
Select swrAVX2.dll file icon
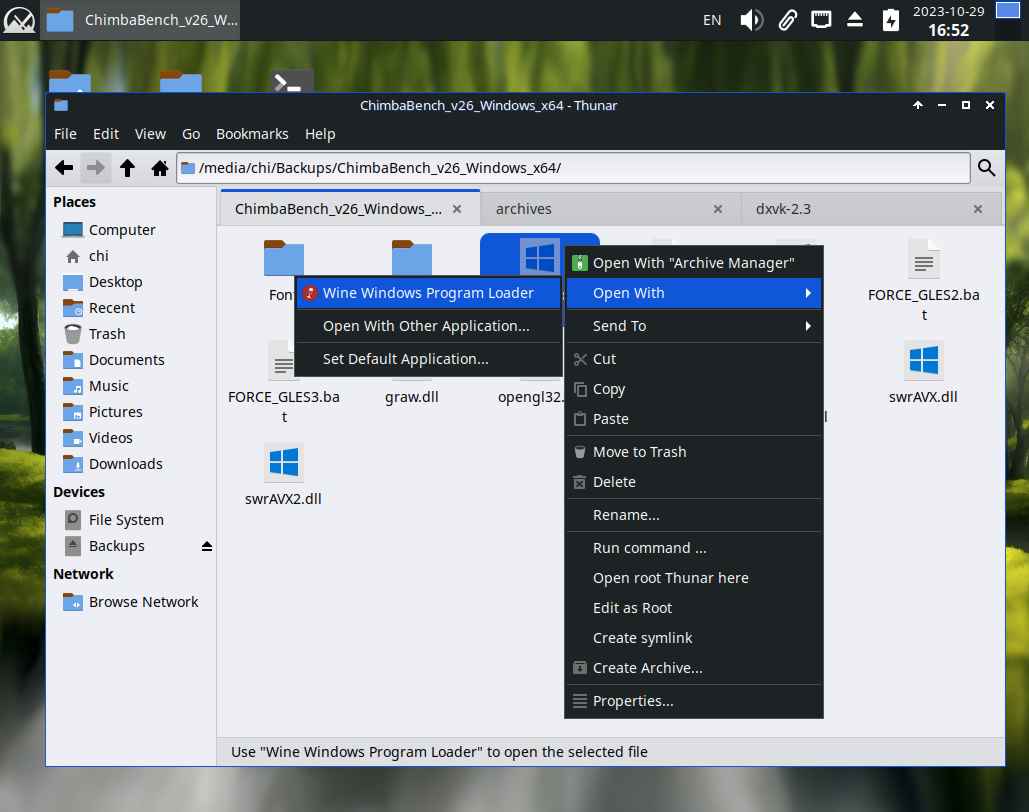click(x=284, y=461)
